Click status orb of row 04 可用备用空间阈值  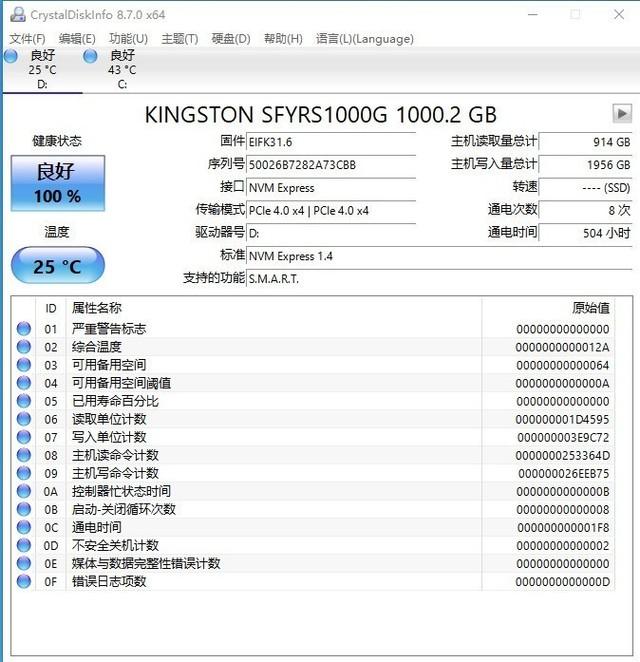point(24,383)
